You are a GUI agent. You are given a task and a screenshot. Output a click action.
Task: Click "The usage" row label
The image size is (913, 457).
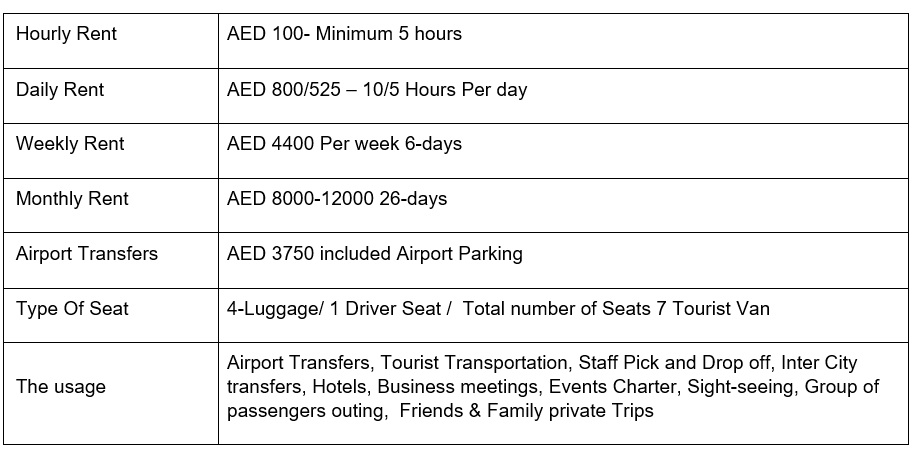61,386
